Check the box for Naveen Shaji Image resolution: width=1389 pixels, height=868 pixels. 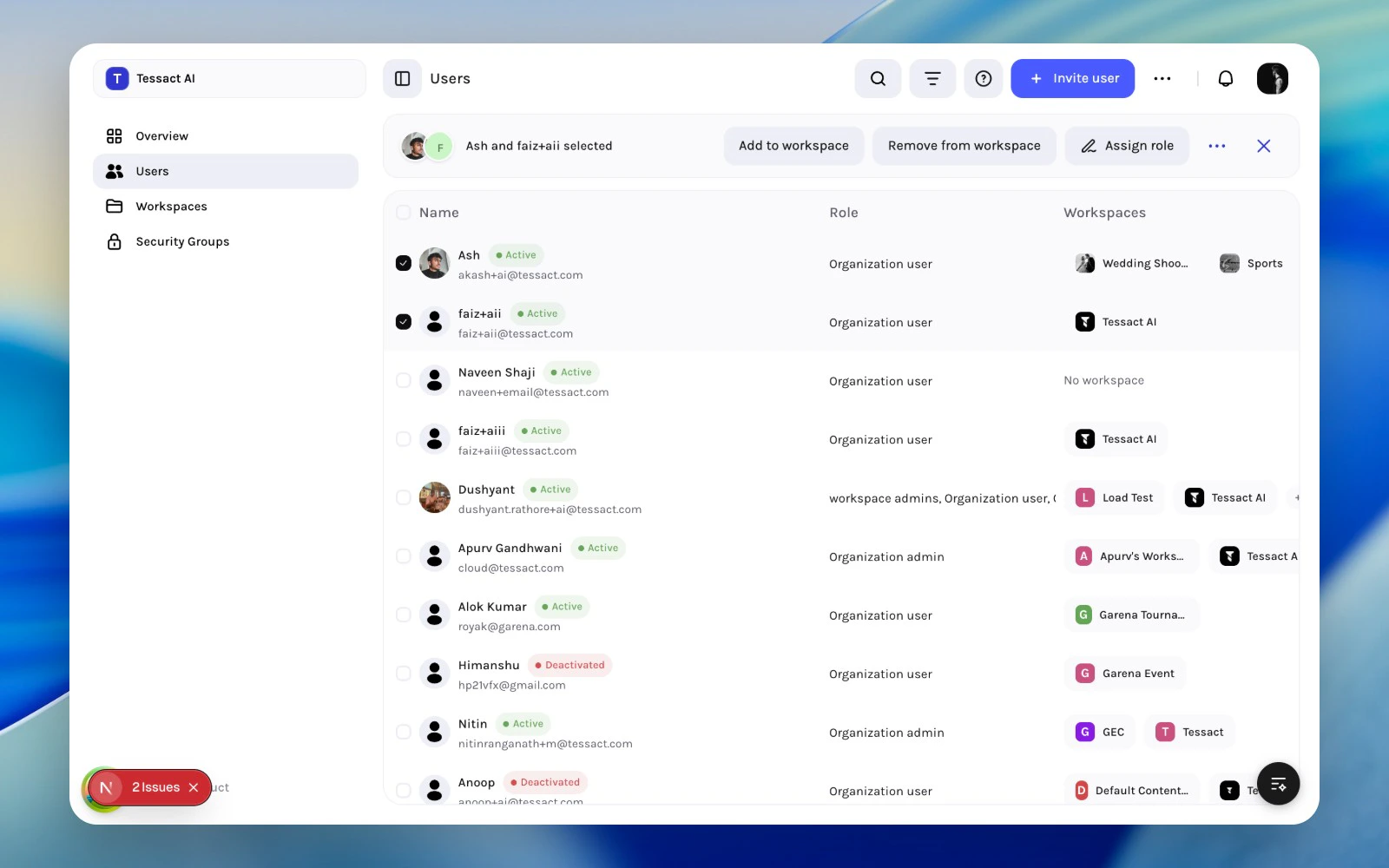tap(404, 380)
